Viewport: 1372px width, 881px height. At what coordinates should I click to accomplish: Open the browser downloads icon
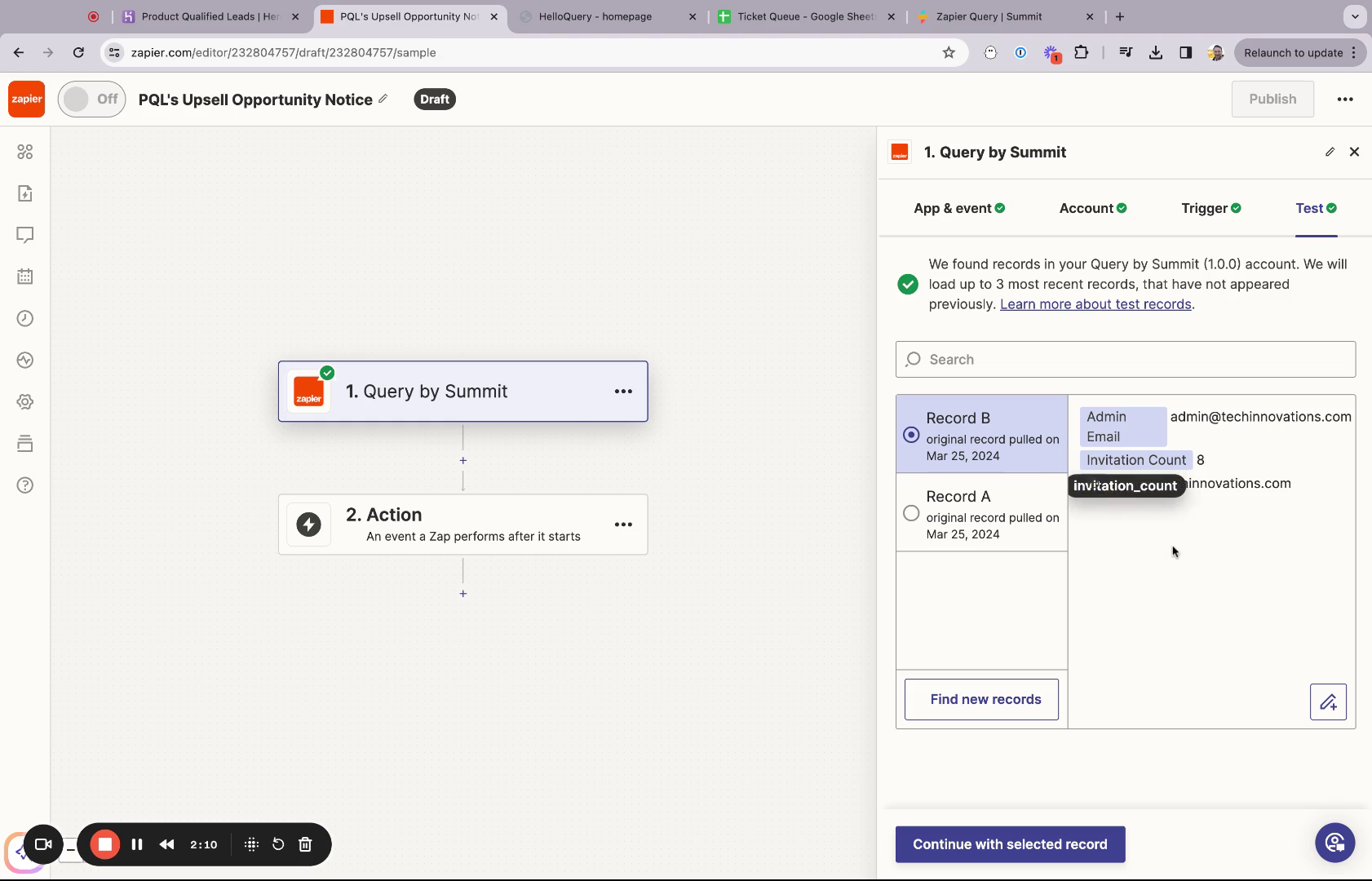[1156, 52]
